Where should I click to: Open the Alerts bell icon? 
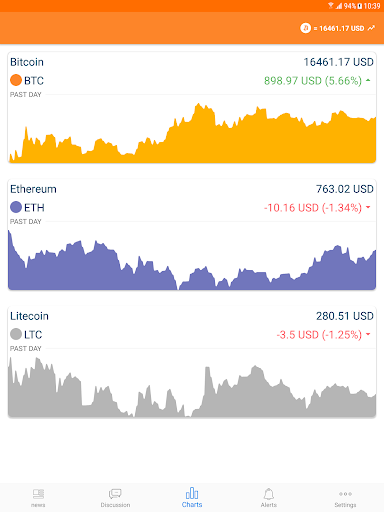click(x=269, y=494)
